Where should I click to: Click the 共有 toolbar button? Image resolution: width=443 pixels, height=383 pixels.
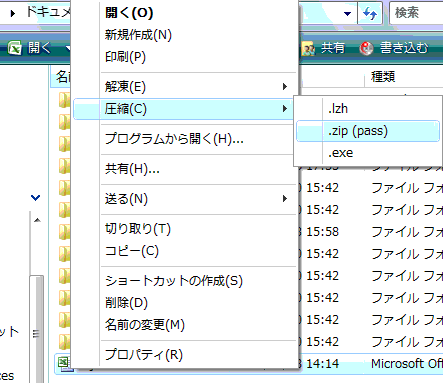(x=323, y=48)
